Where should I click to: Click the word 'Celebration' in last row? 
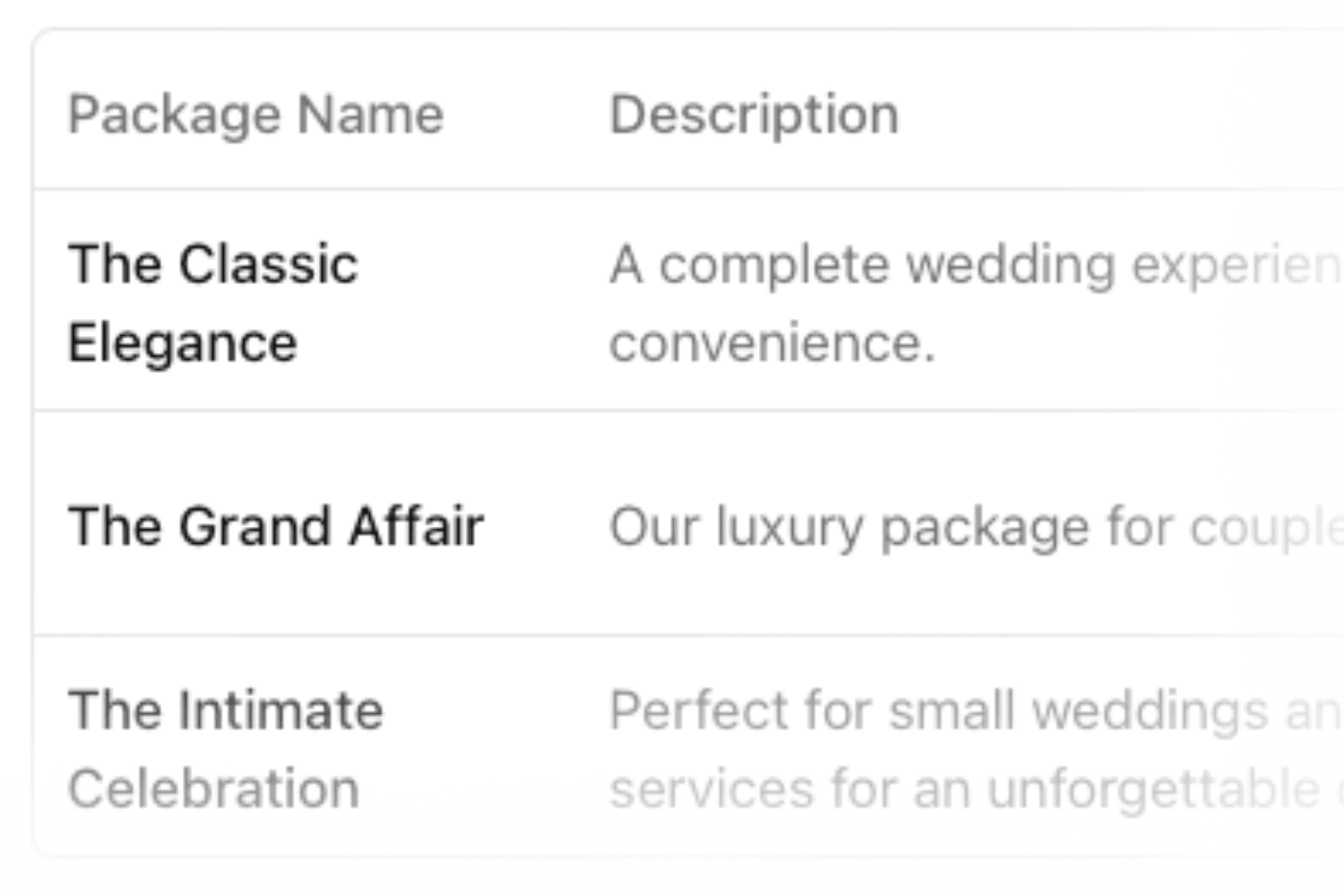213,789
